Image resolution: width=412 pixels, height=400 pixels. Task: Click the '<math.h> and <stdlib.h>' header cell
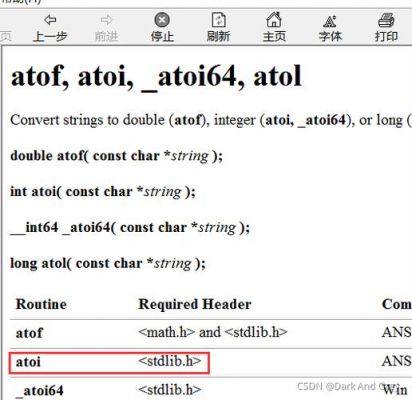pyautogui.click(x=213, y=332)
